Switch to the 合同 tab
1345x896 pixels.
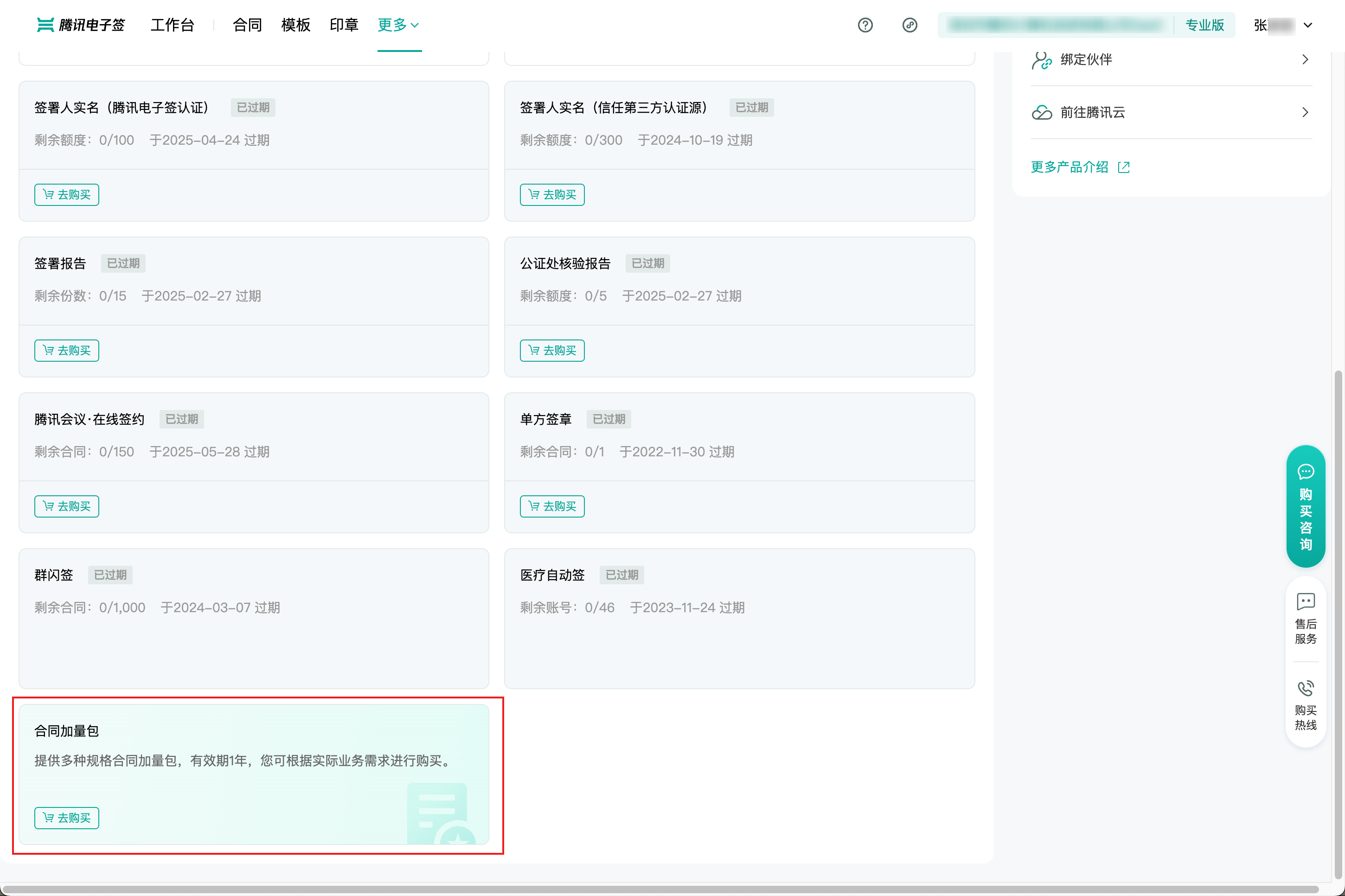coord(247,25)
